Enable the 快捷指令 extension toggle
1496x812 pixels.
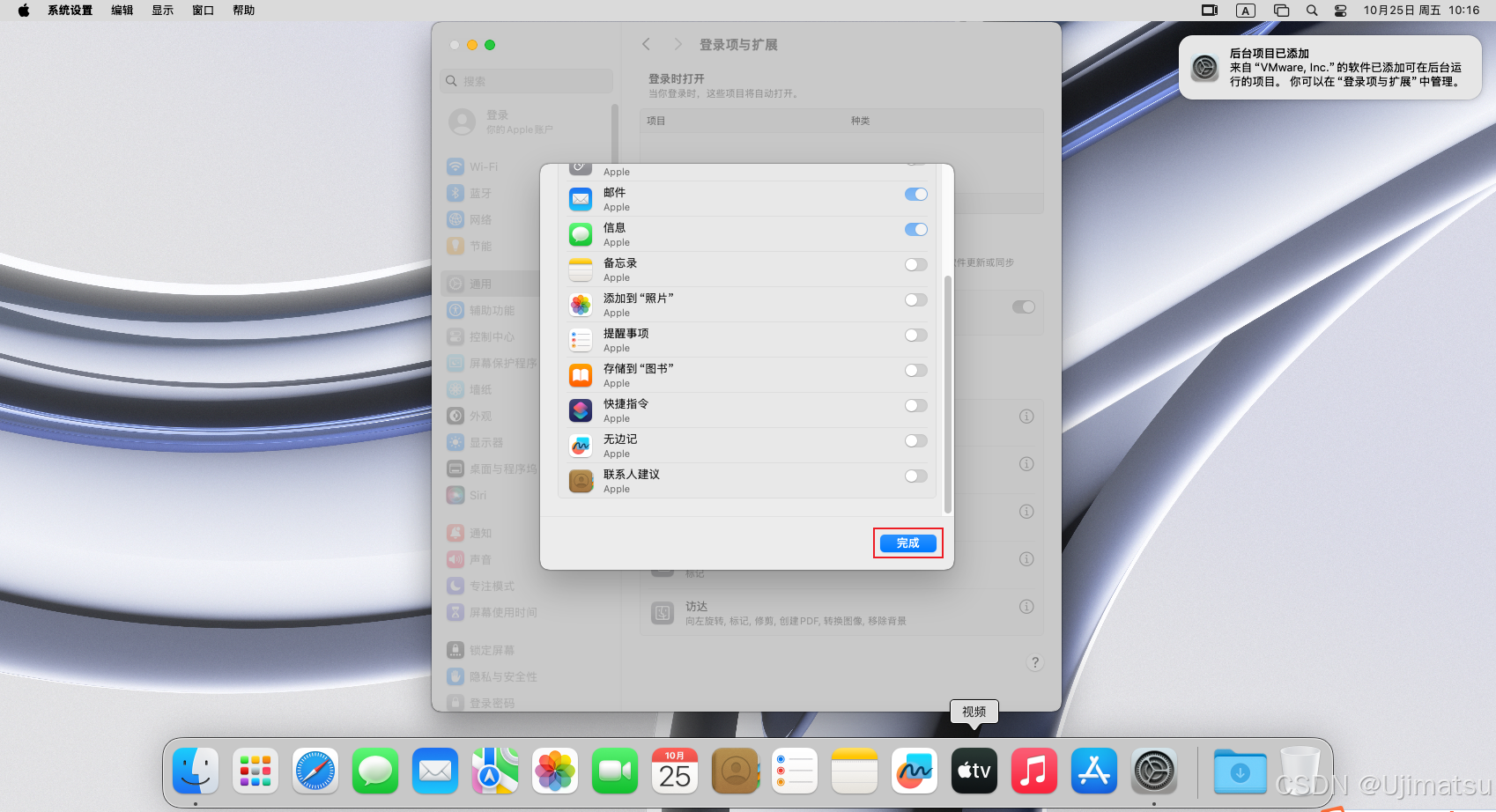pos(916,405)
